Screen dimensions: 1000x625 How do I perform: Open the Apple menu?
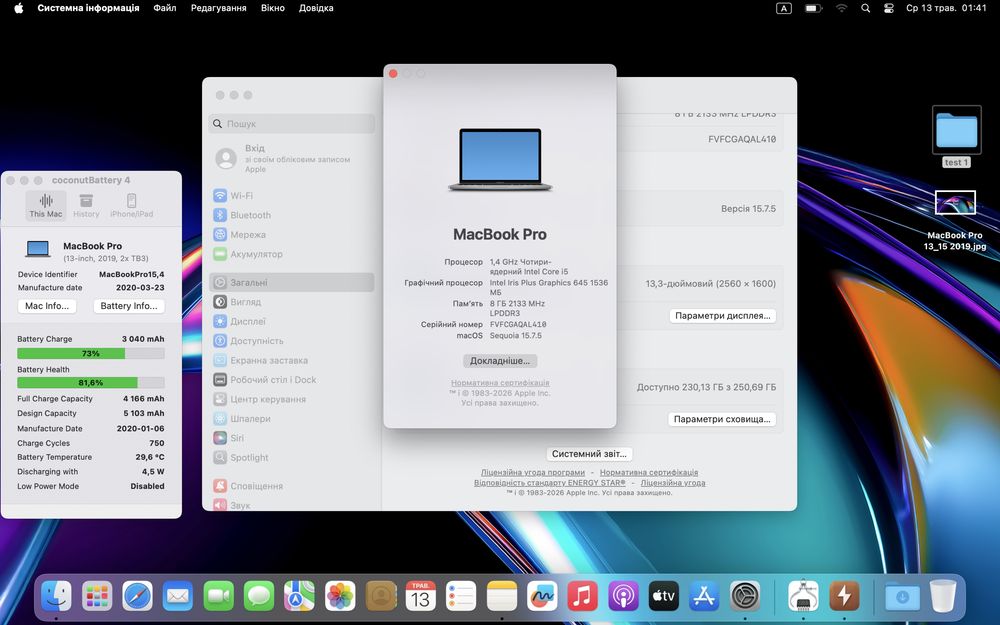click(x=18, y=8)
